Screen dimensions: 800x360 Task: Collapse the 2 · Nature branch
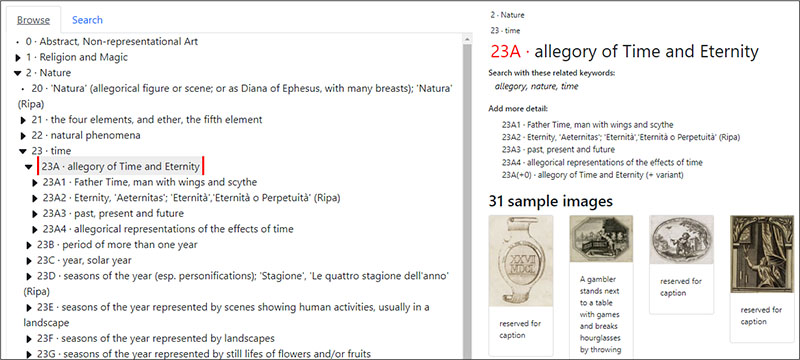point(18,73)
